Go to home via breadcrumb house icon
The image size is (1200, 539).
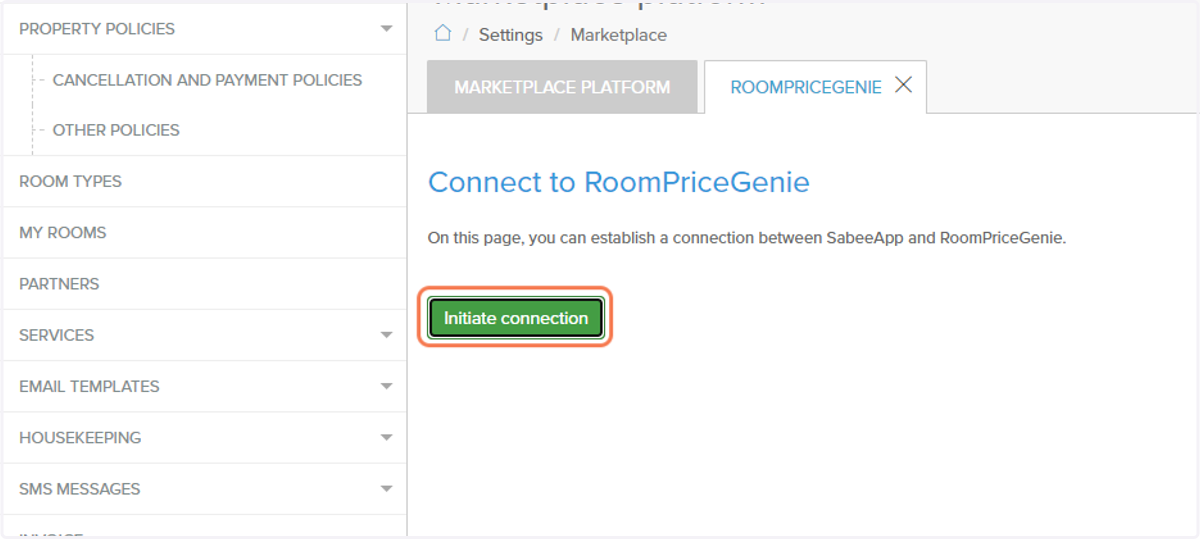443,33
